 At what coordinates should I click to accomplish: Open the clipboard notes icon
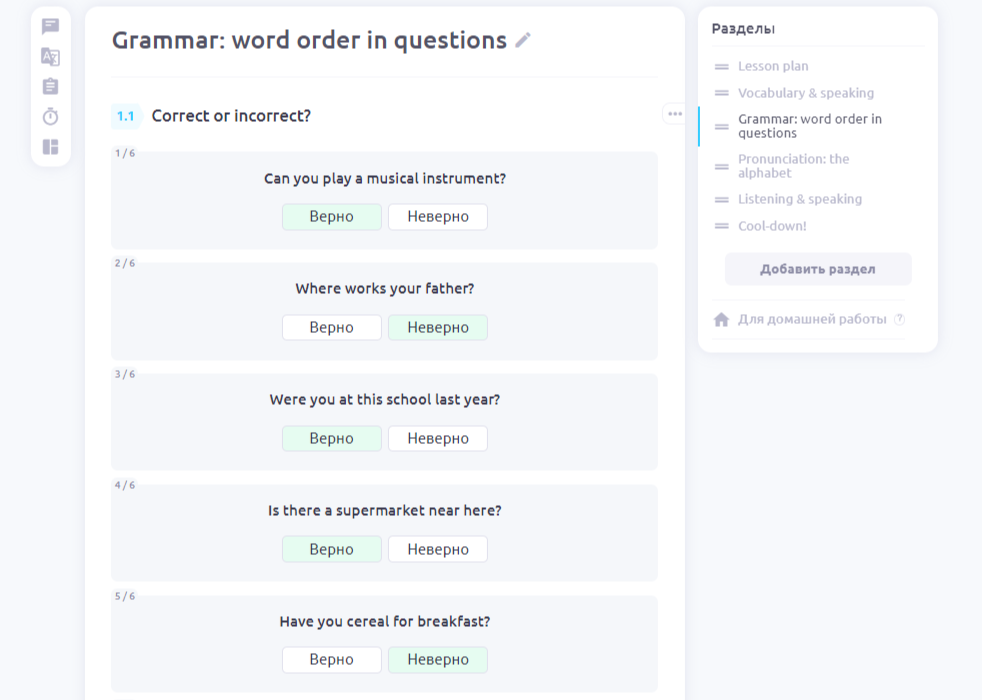tap(50, 87)
